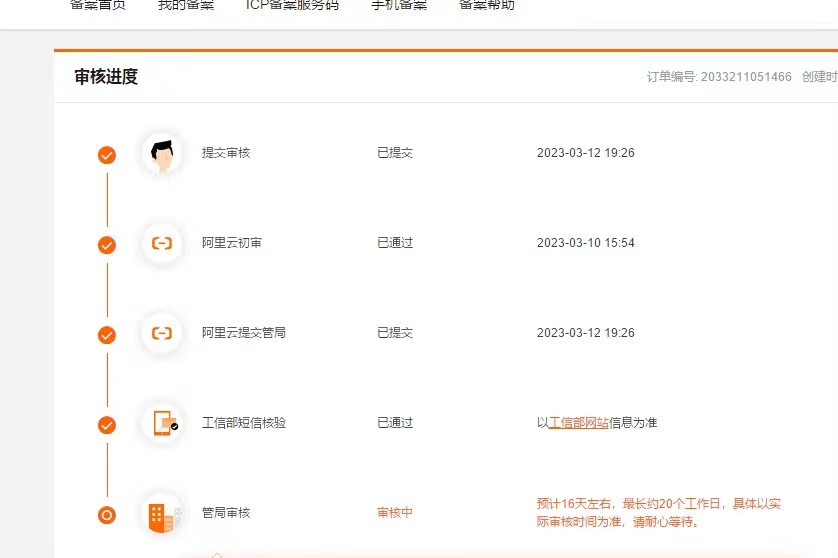The image size is (838, 558).
Task: Open 备案帮助 tab
Action: tap(487, 5)
